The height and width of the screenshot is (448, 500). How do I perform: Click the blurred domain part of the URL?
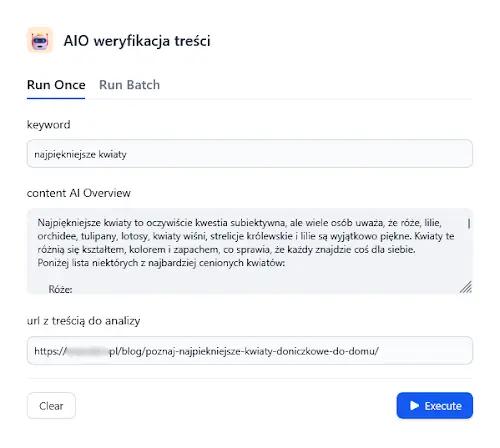tap(87, 351)
